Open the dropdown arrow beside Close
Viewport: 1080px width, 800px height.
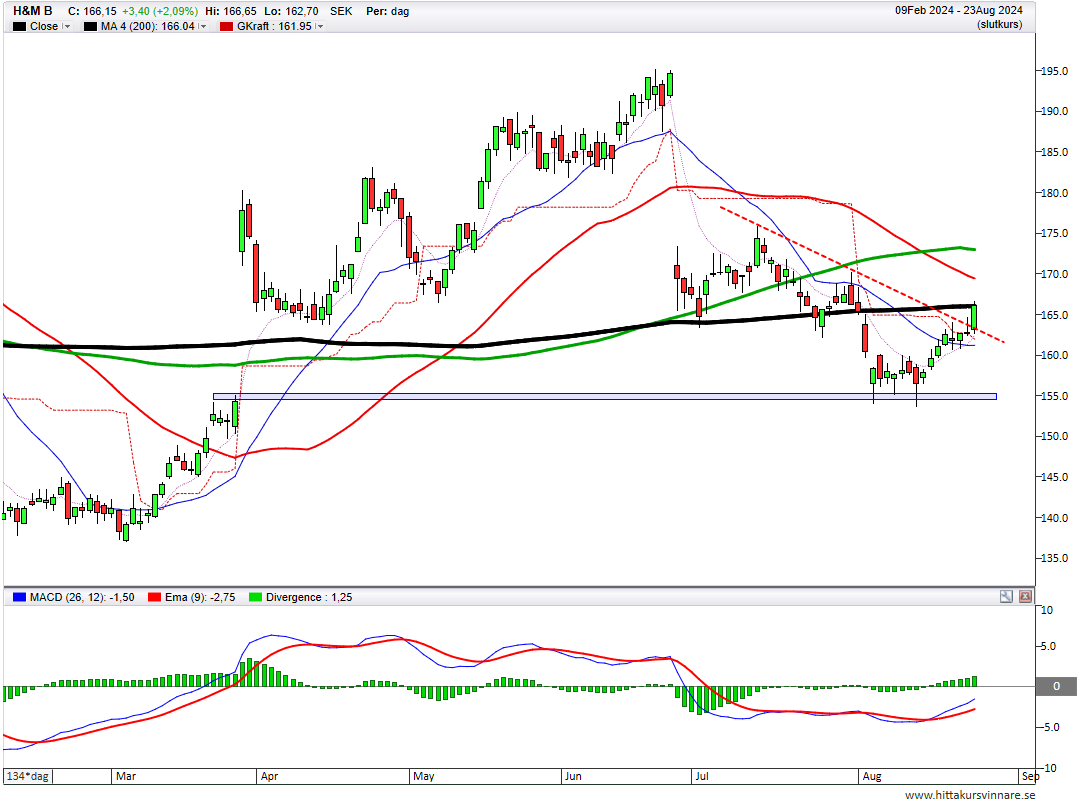click(67, 26)
